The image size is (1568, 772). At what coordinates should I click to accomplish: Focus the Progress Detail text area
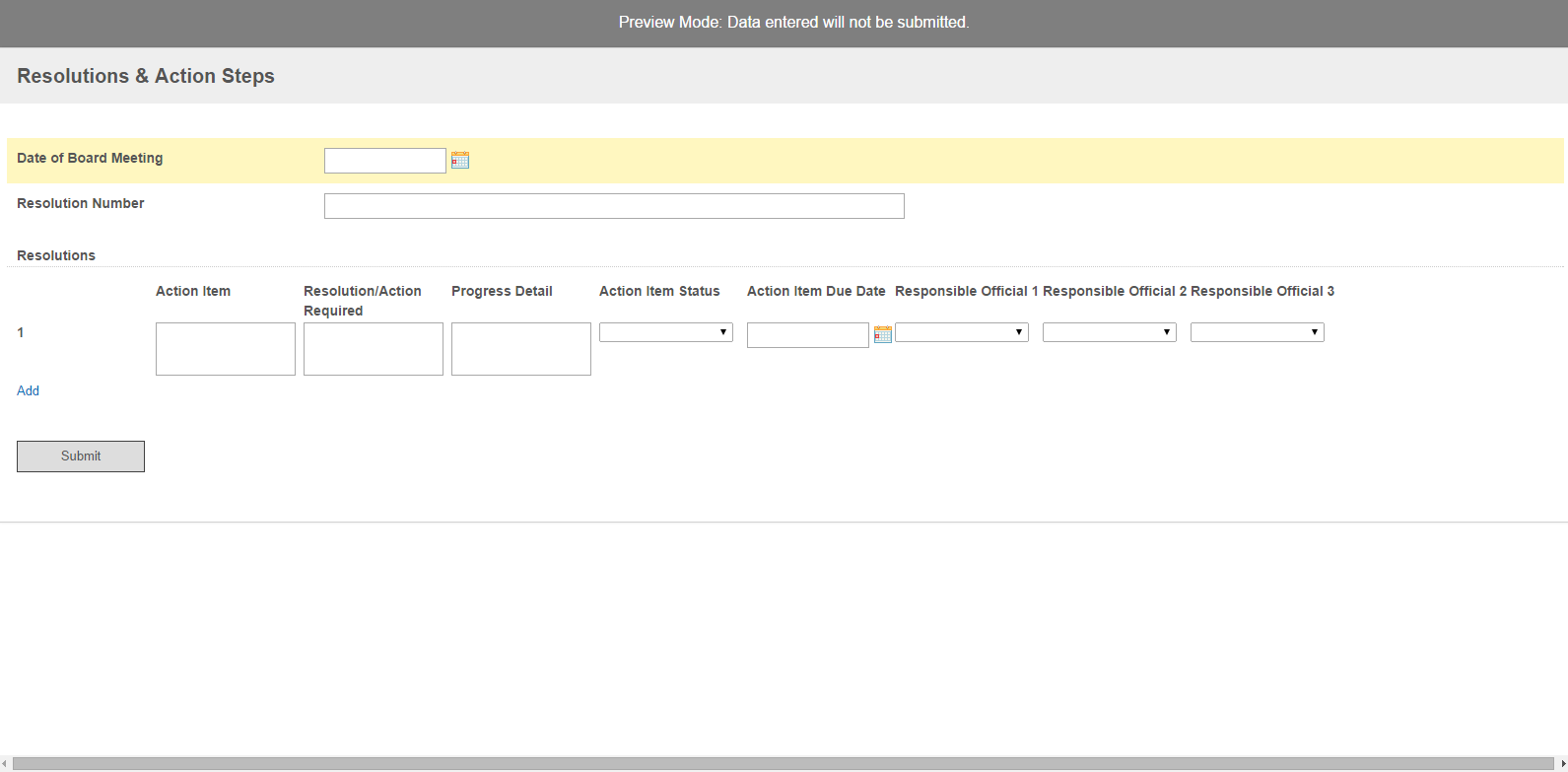(x=521, y=349)
